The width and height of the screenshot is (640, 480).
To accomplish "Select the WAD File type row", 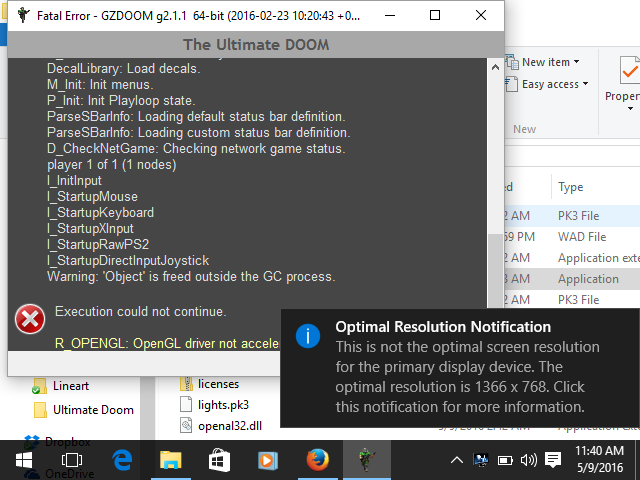I will click(582, 237).
